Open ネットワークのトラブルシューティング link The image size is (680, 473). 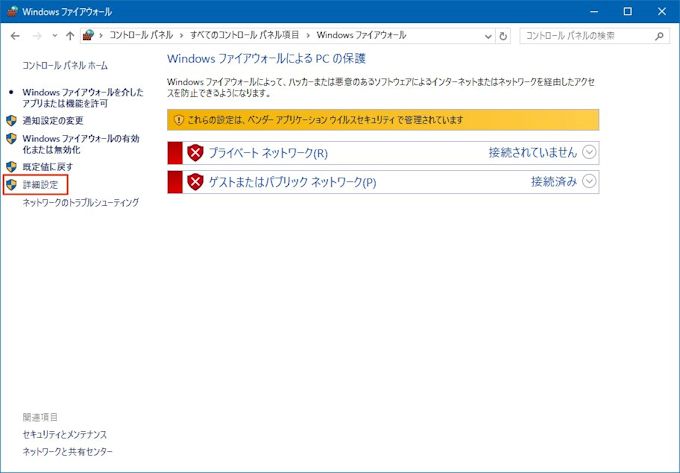[x=81, y=202]
